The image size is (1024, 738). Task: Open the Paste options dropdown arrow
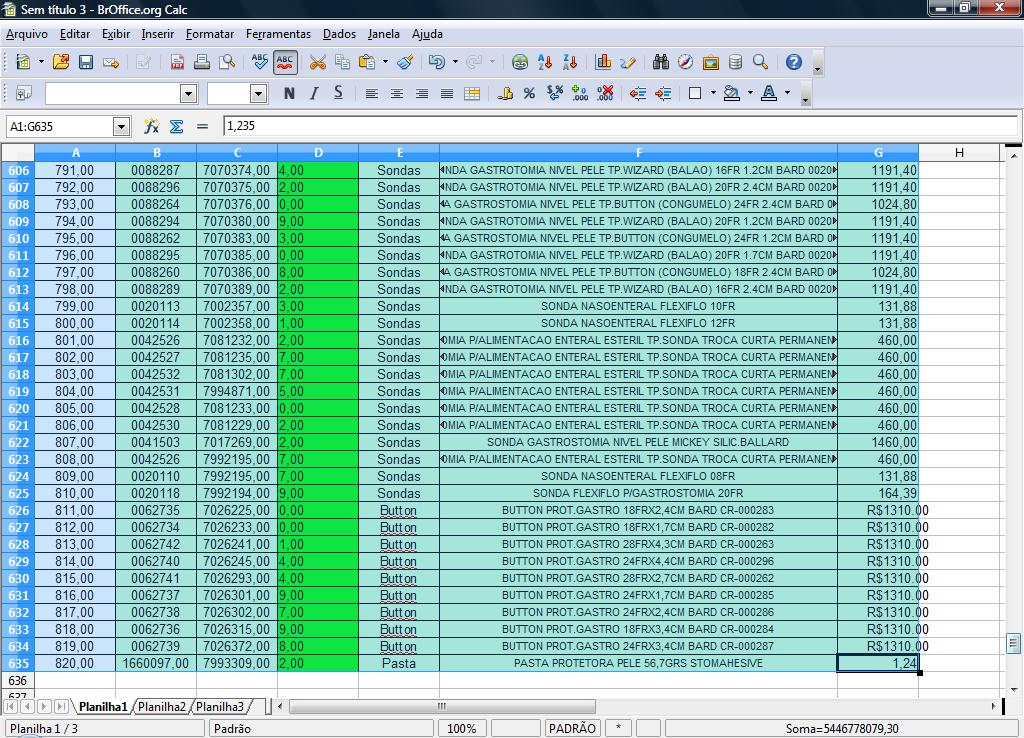point(385,62)
